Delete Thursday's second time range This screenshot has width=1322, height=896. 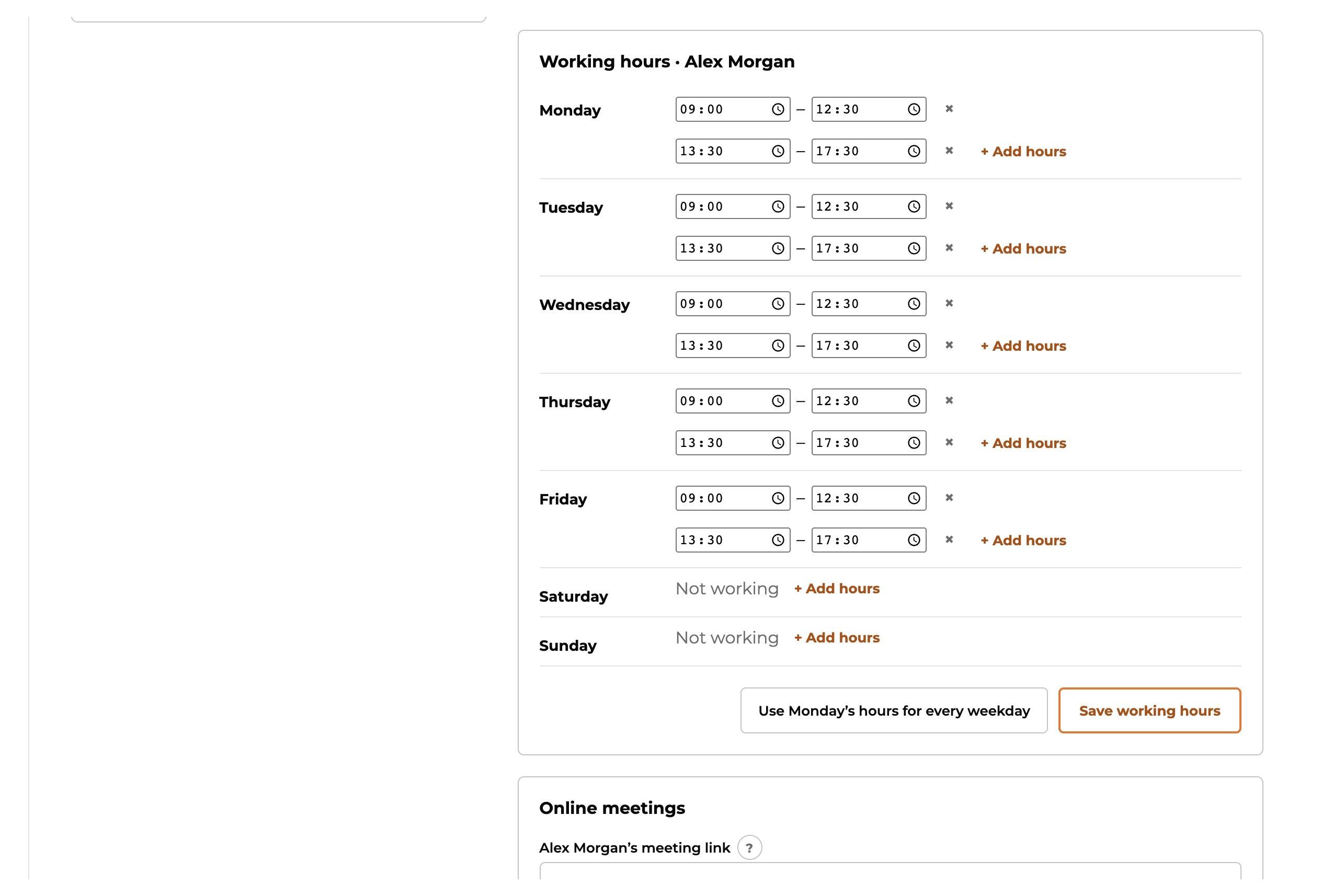tap(949, 442)
